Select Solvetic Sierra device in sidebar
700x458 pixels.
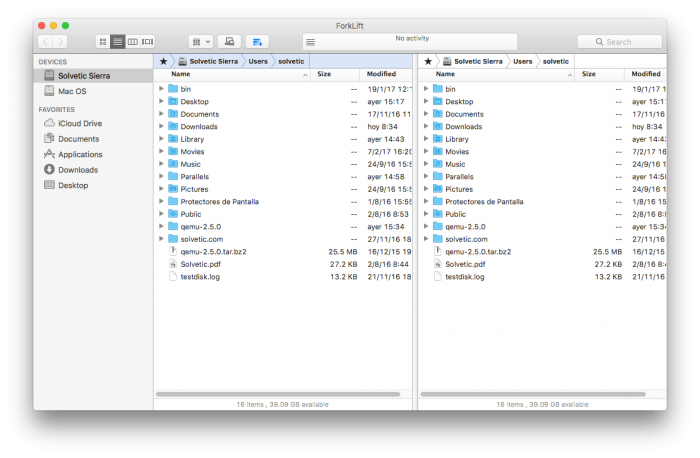tap(93, 76)
